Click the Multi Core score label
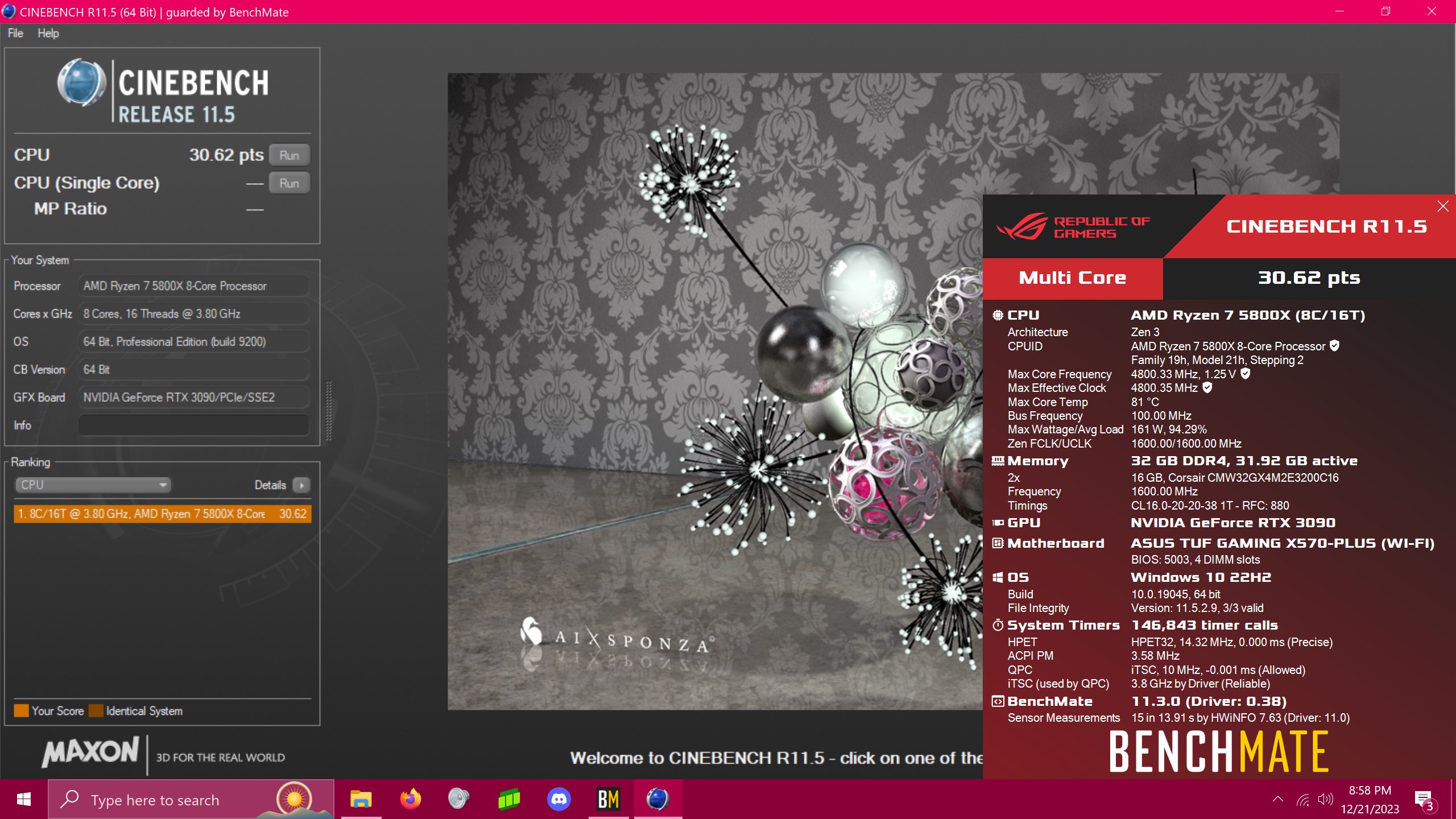Screen dimensions: 1456x819 (x=1073, y=278)
